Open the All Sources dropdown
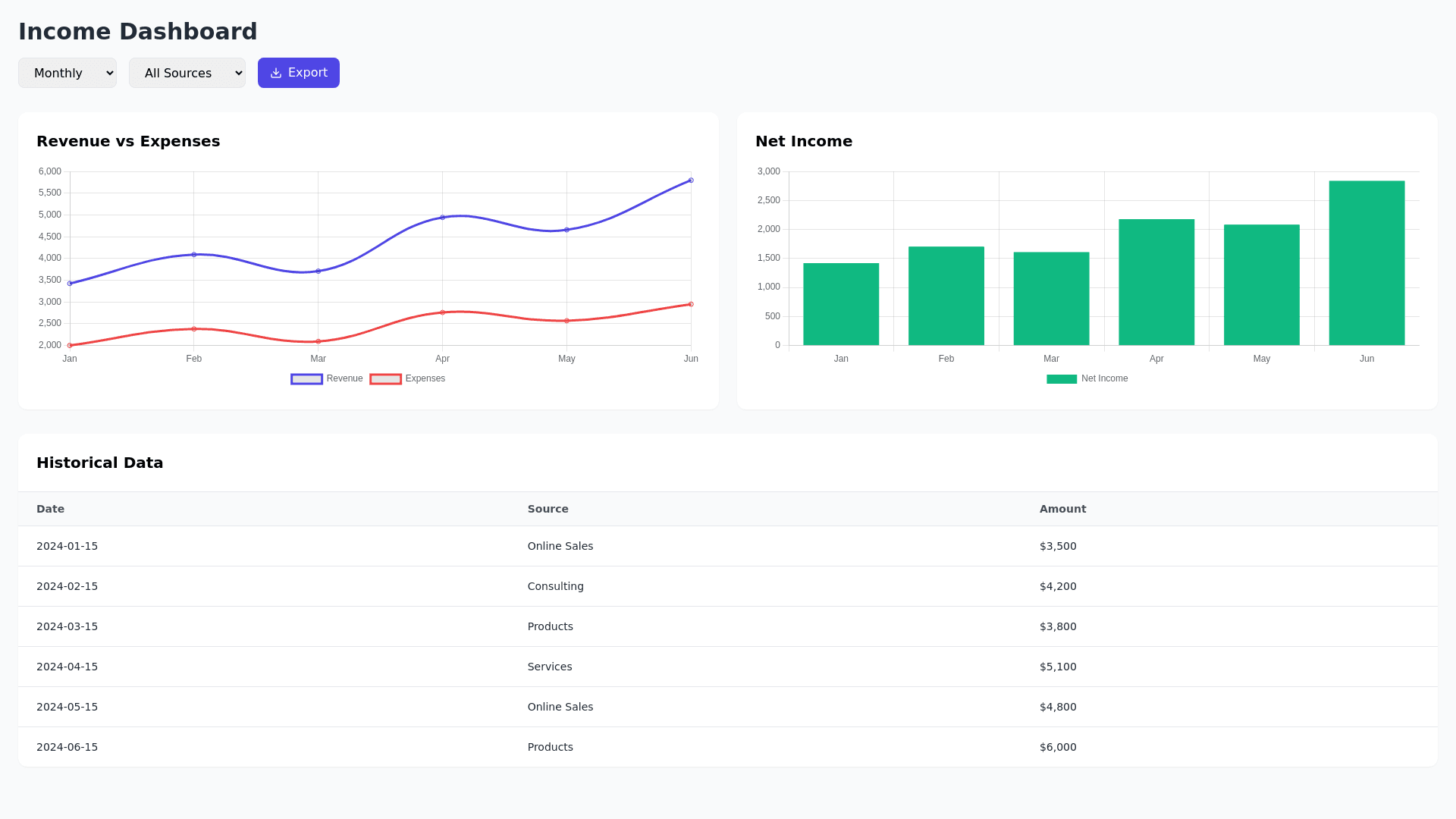This screenshot has height=819, width=1456. pos(187,73)
